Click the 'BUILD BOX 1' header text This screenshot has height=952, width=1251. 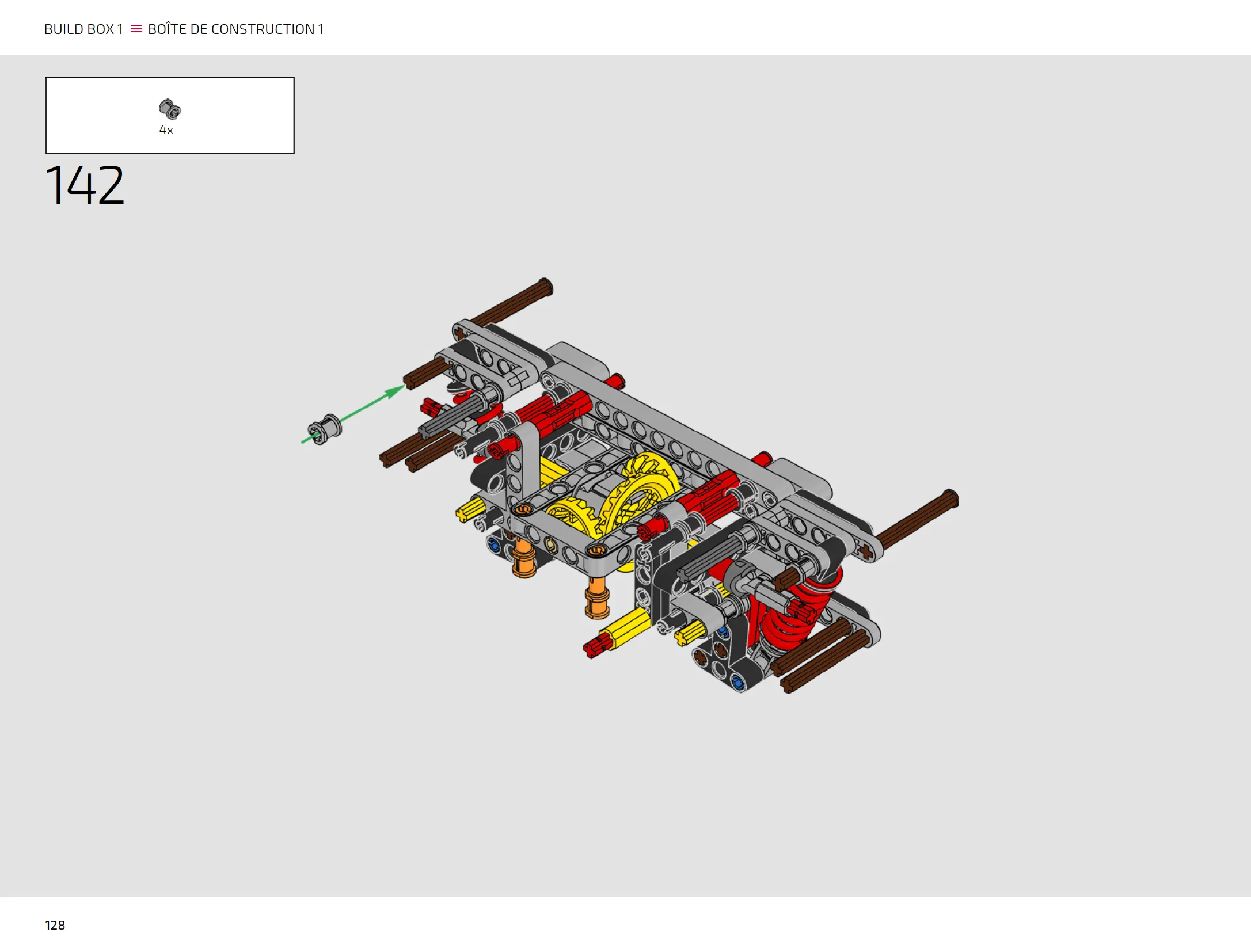tap(83, 29)
